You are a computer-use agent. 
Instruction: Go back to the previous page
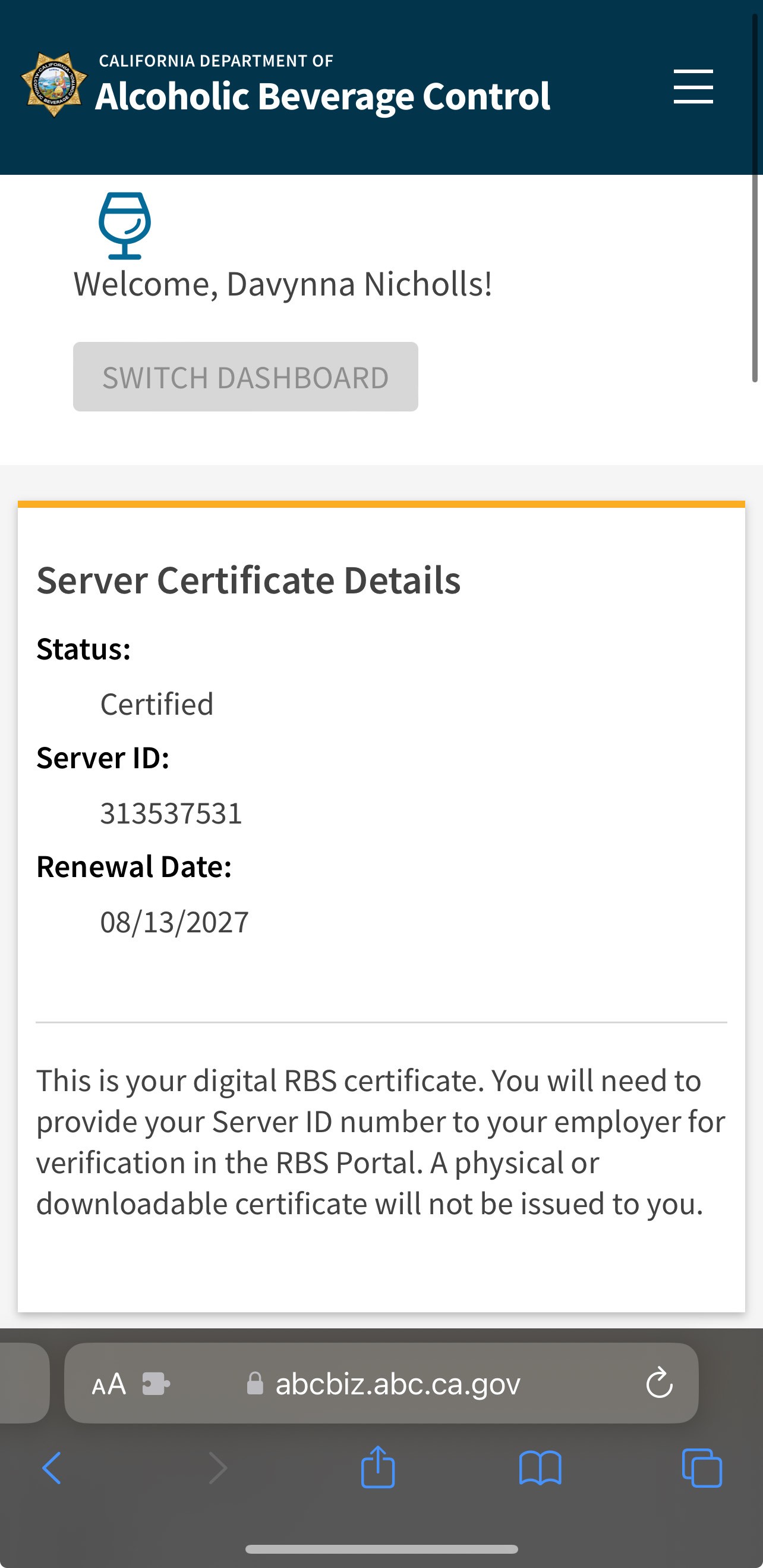(x=52, y=1468)
